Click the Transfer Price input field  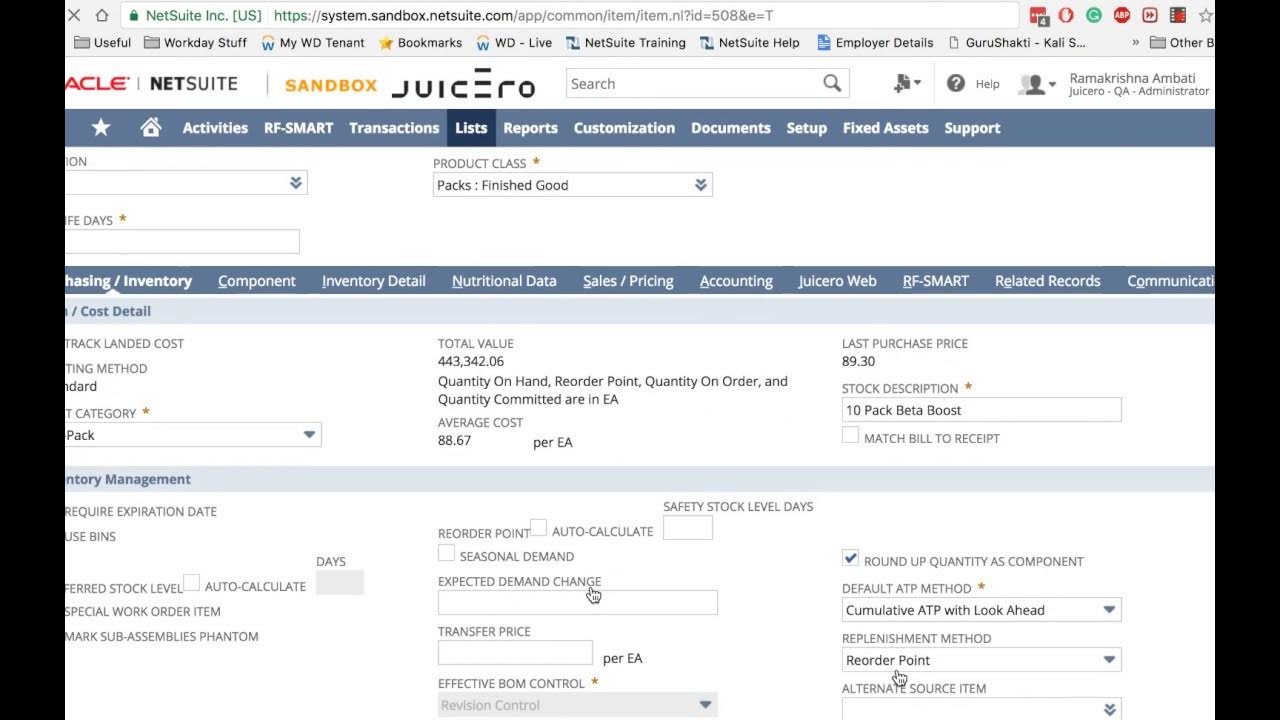point(515,653)
